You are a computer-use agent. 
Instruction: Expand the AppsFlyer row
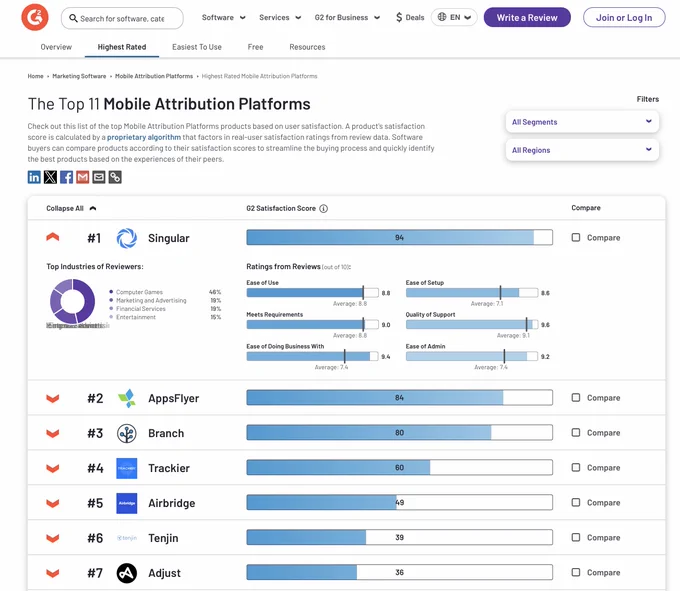[52, 398]
